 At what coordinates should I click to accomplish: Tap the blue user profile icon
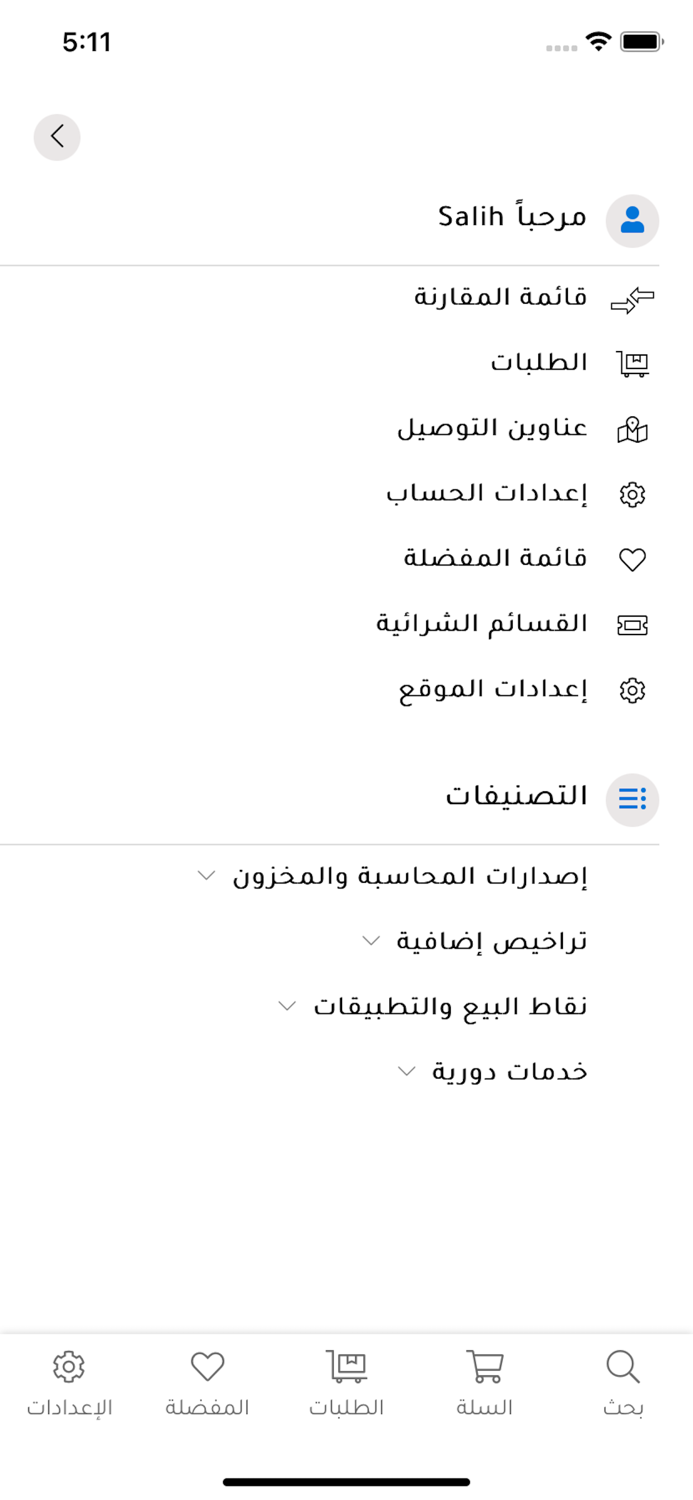coord(632,219)
